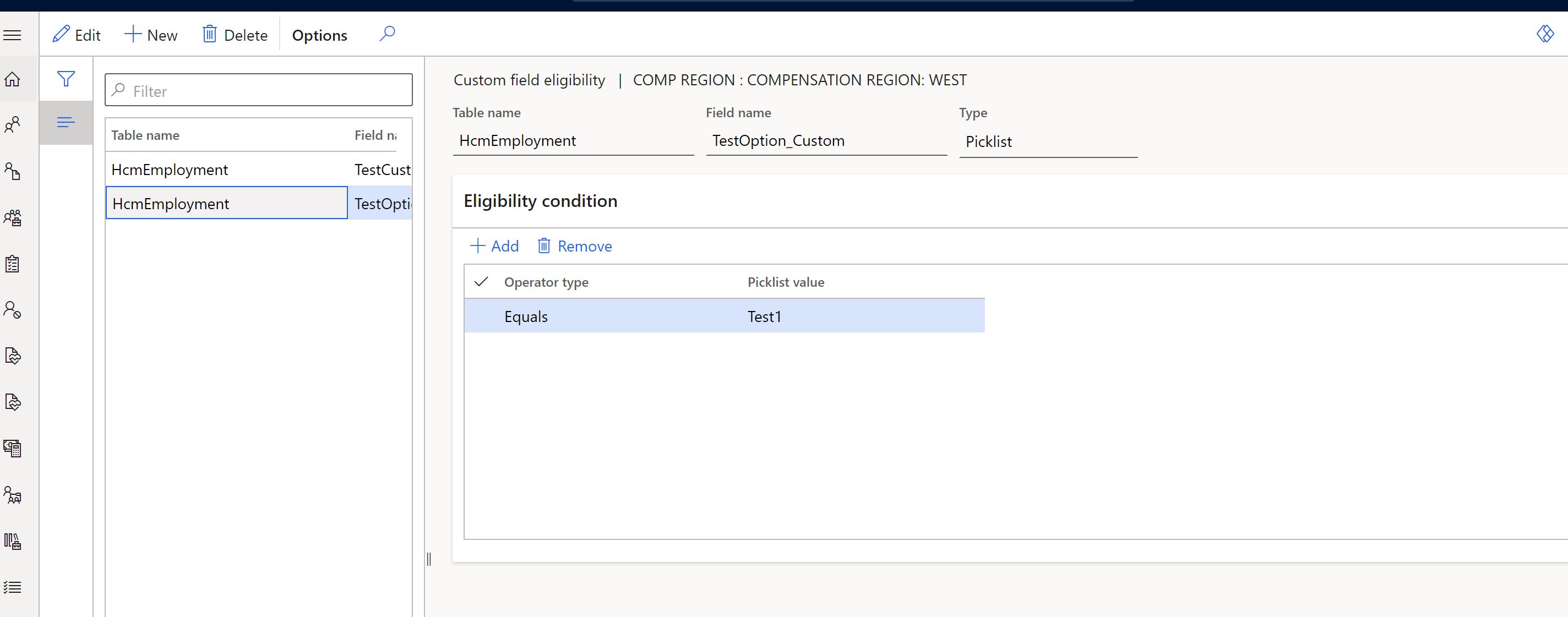Screen dimensions: 1568x617
Task: Click the search magnifier icon in toolbar
Action: pos(388,35)
